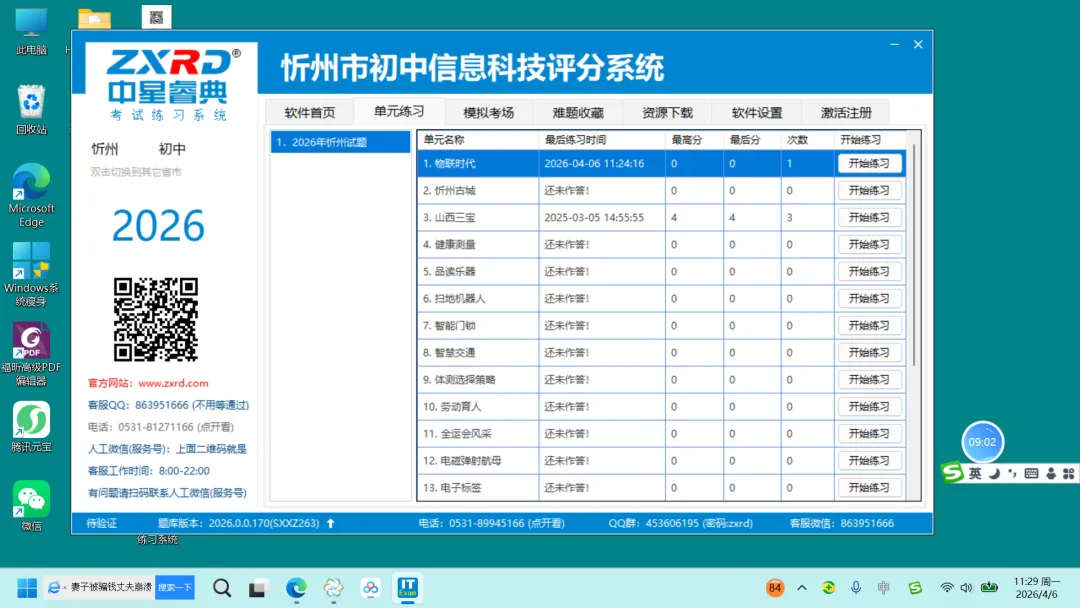This screenshot has height=608, width=1080.
Task: Sort by 单元名称 column header
Action: (478, 140)
